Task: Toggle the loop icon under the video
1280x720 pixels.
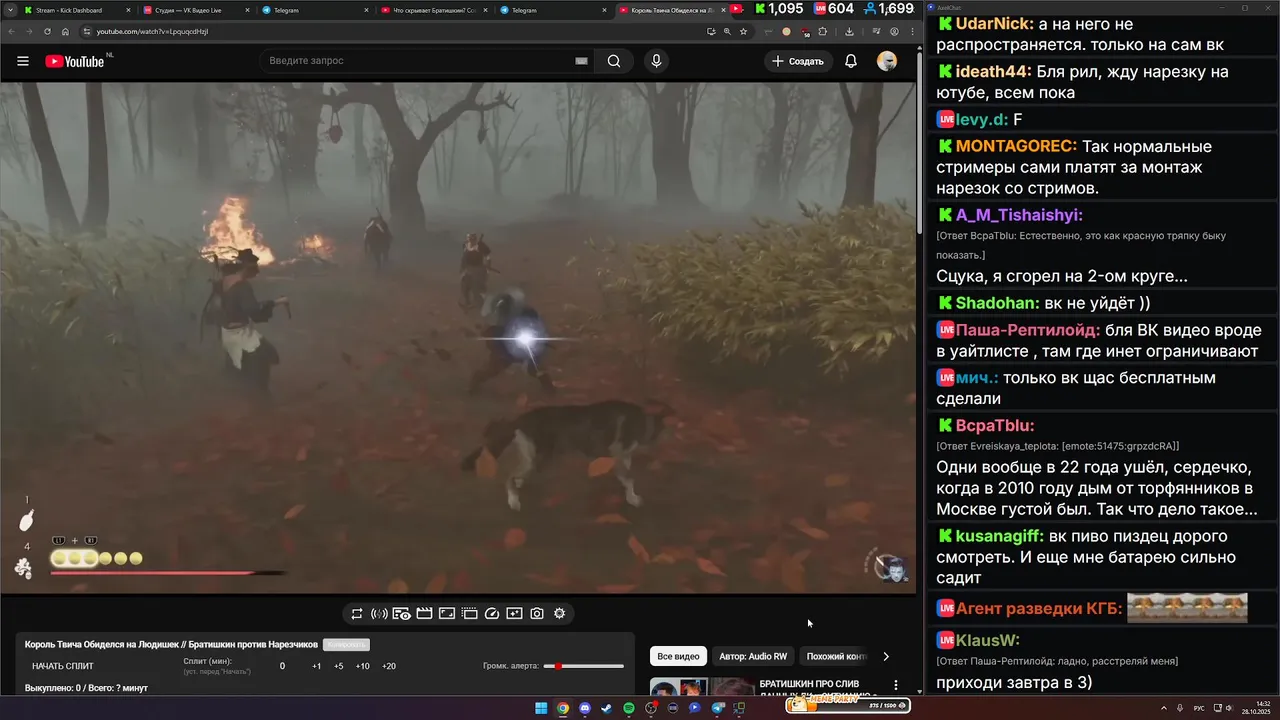Action: click(356, 614)
